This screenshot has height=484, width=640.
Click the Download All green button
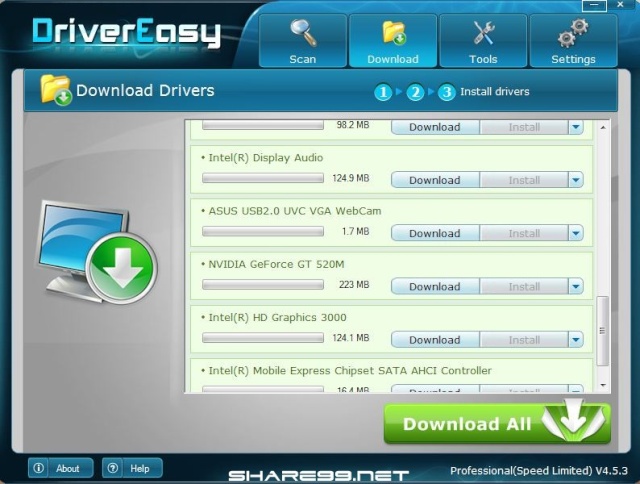(497, 424)
